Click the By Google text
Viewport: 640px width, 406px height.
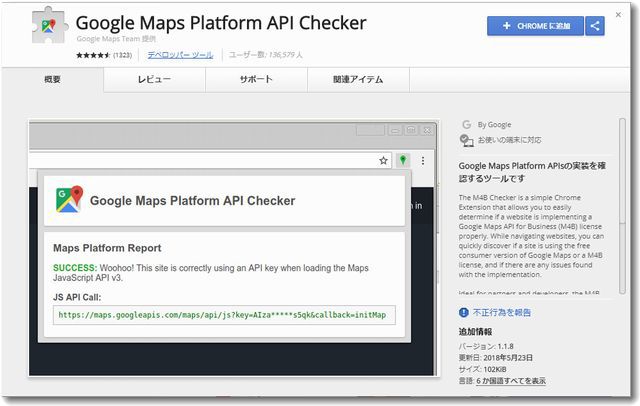[494, 125]
